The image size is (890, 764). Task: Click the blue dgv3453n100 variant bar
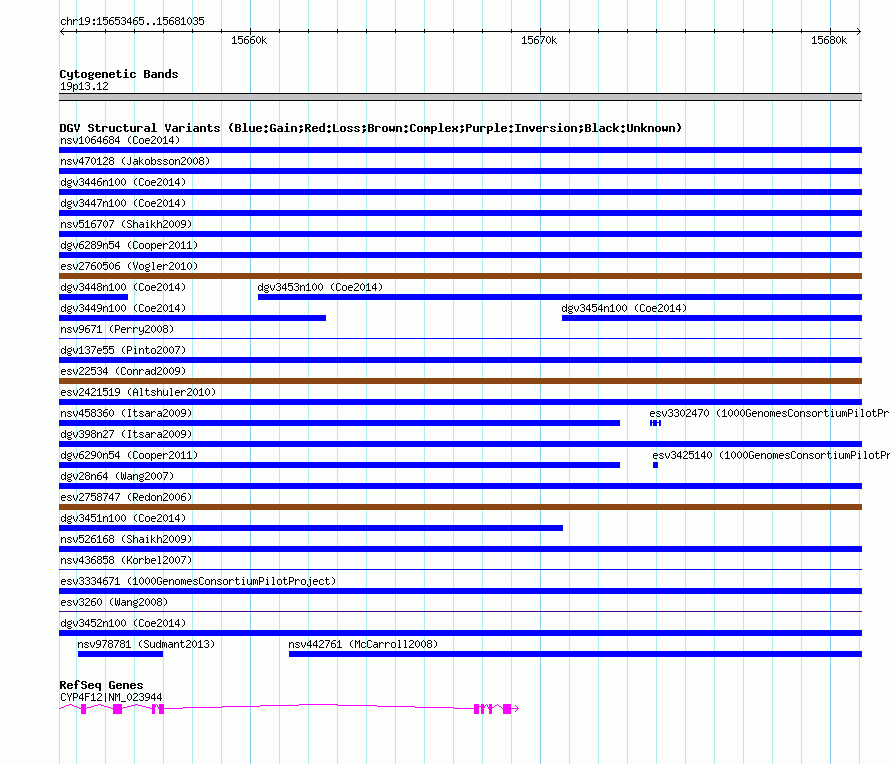(560, 297)
